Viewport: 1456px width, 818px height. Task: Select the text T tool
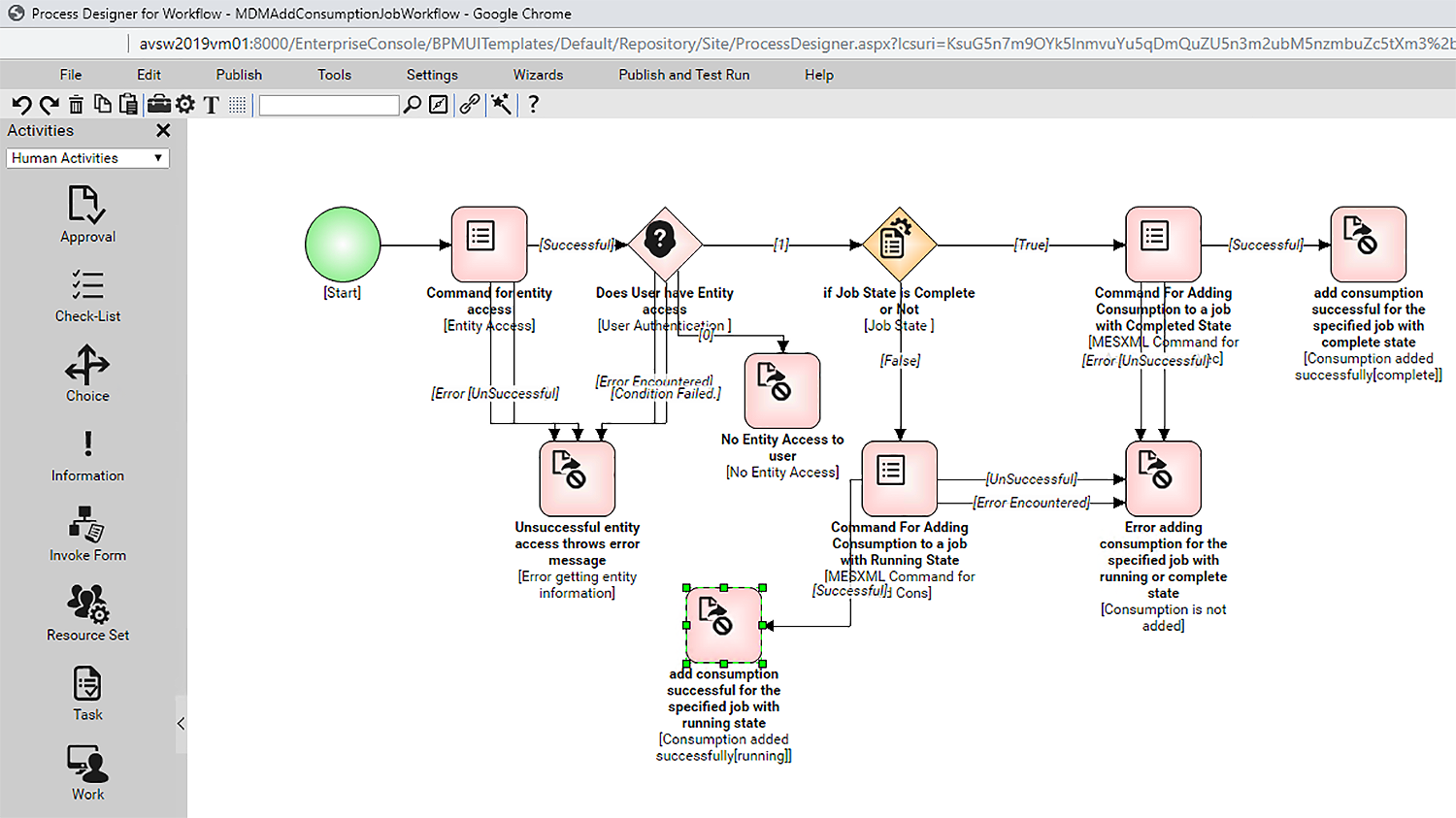tap(211, 105)
